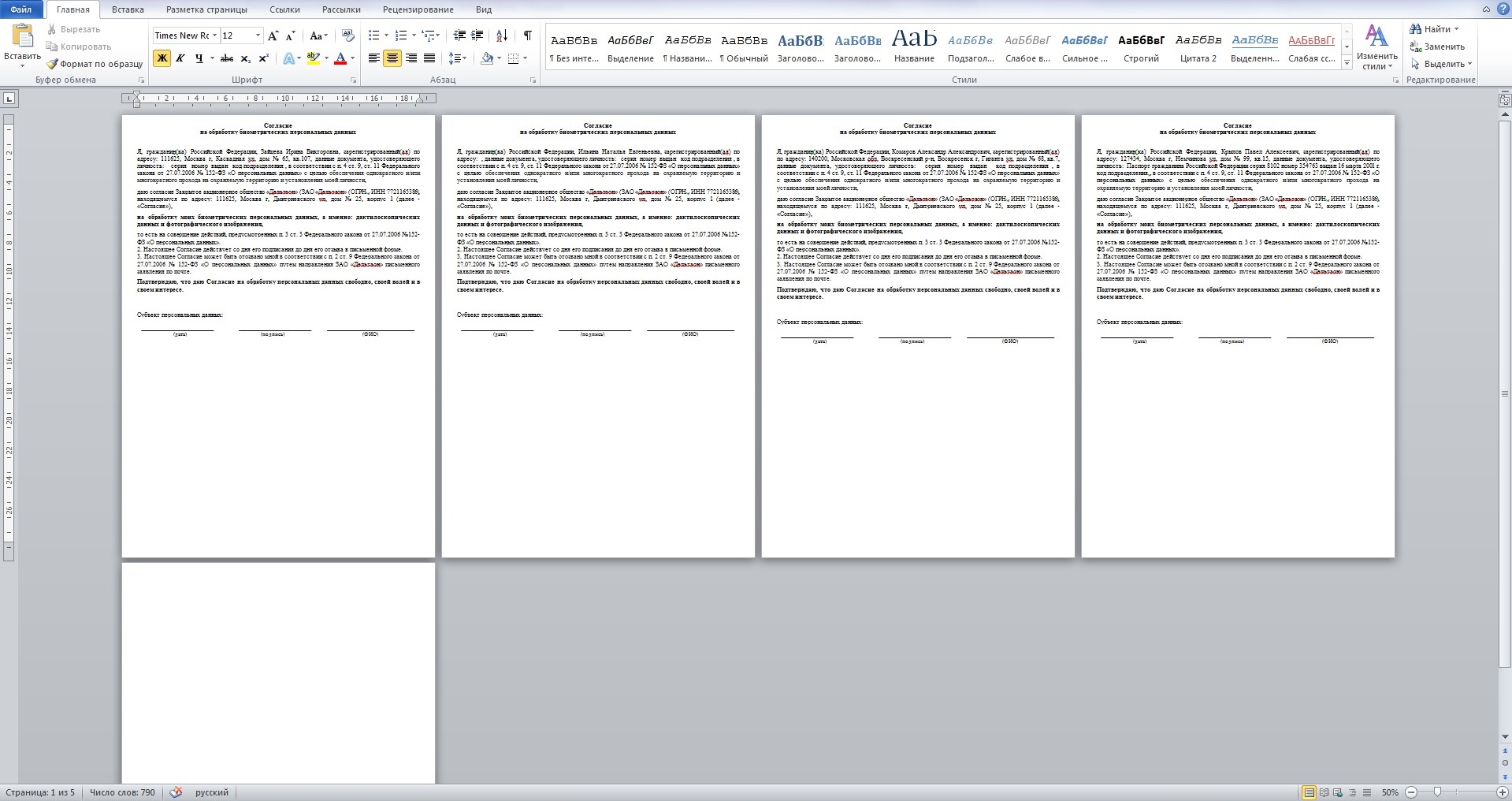This screenshot has width=1512, height=801.
Task: Toggle subscript formatting
Action: [x=245, y=58]
